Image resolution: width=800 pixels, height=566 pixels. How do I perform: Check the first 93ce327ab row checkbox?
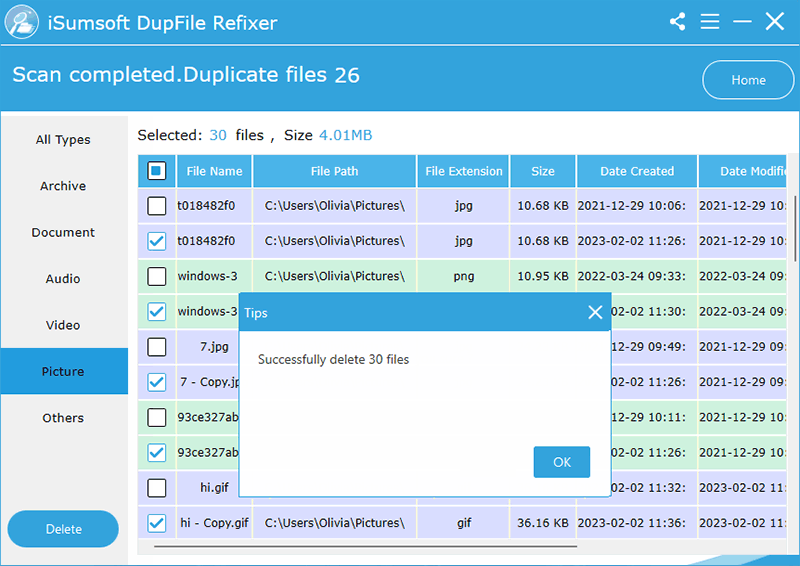coord(157,417)
